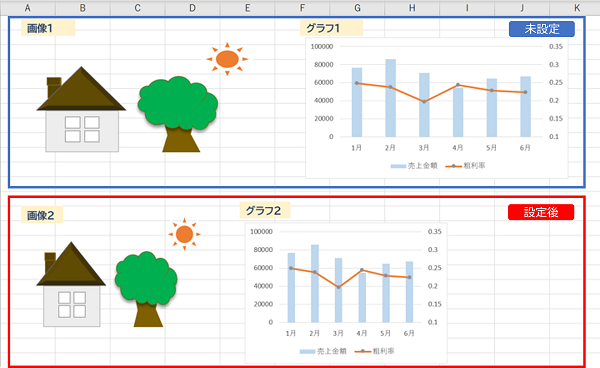Select the グラフ2 text label
This screenshot has height=368, width=600.
coord(265,210)
